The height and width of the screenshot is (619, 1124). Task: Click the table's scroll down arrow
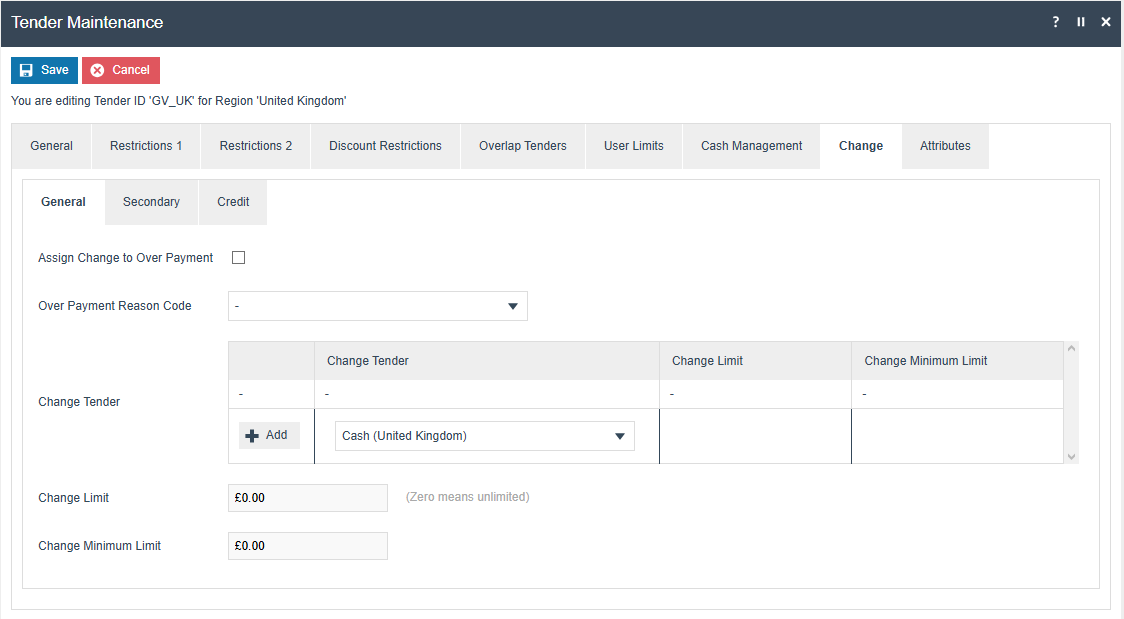pyautogui.click(x=1072, y=456)
